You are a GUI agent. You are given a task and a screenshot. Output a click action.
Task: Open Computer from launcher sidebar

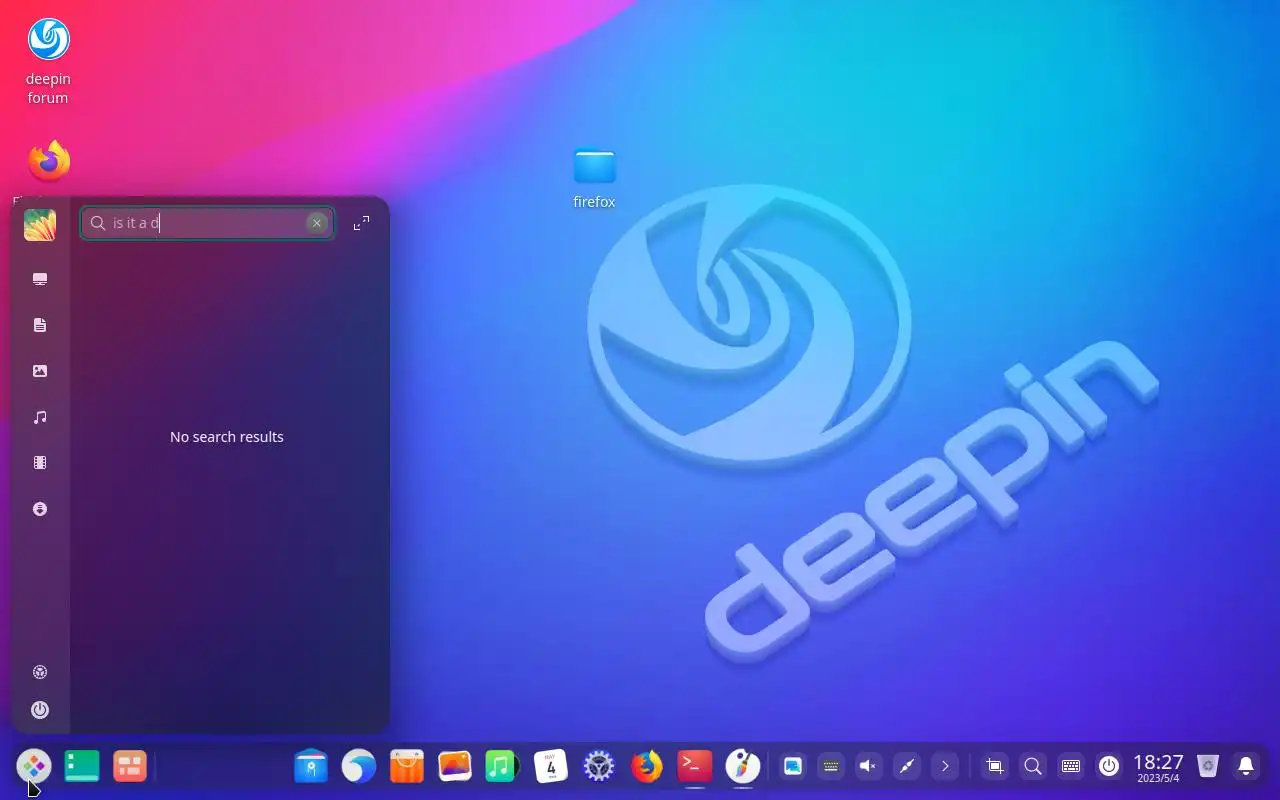[x=40, y=279]
